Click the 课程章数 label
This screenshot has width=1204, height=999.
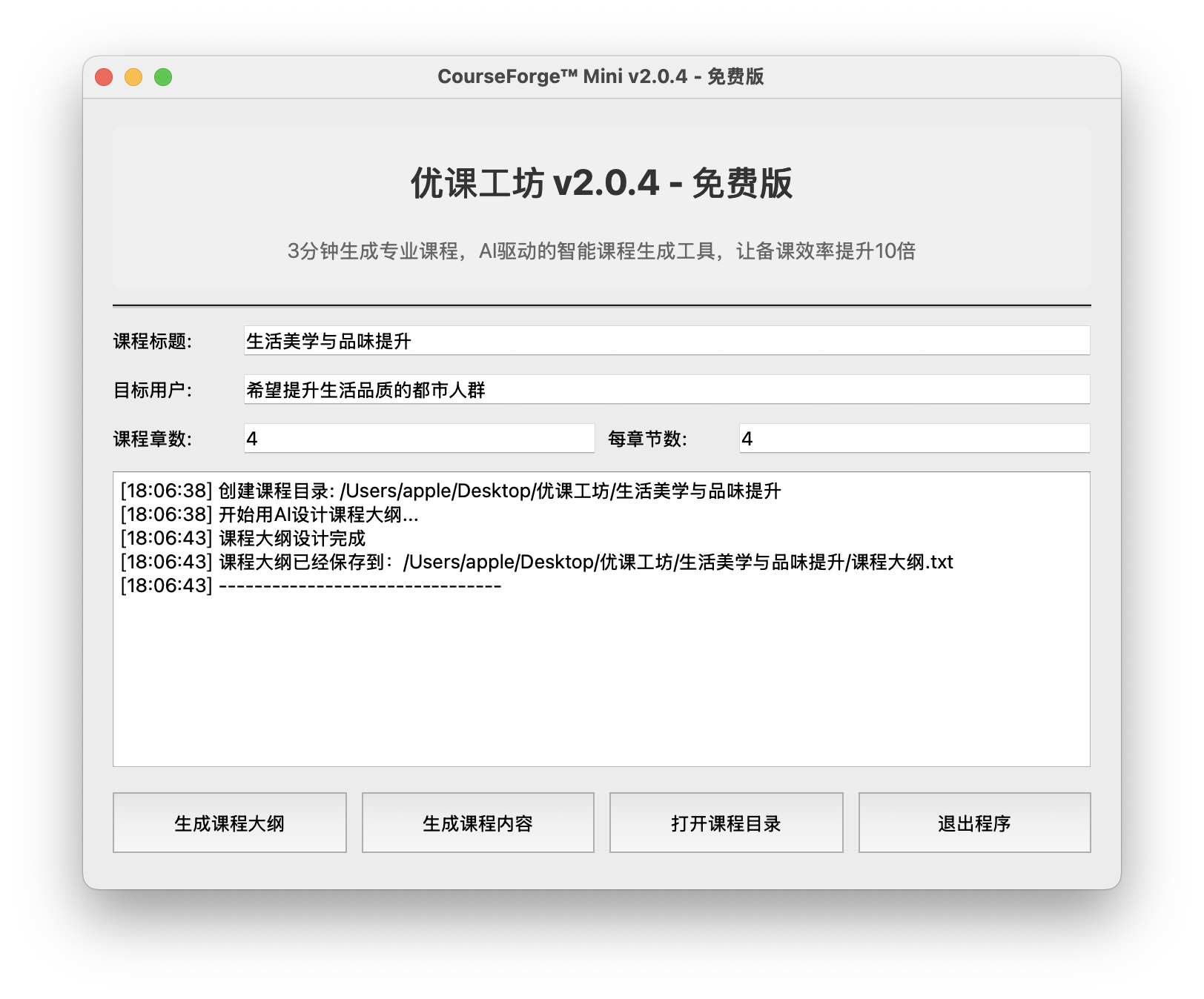tap(153, 439)
